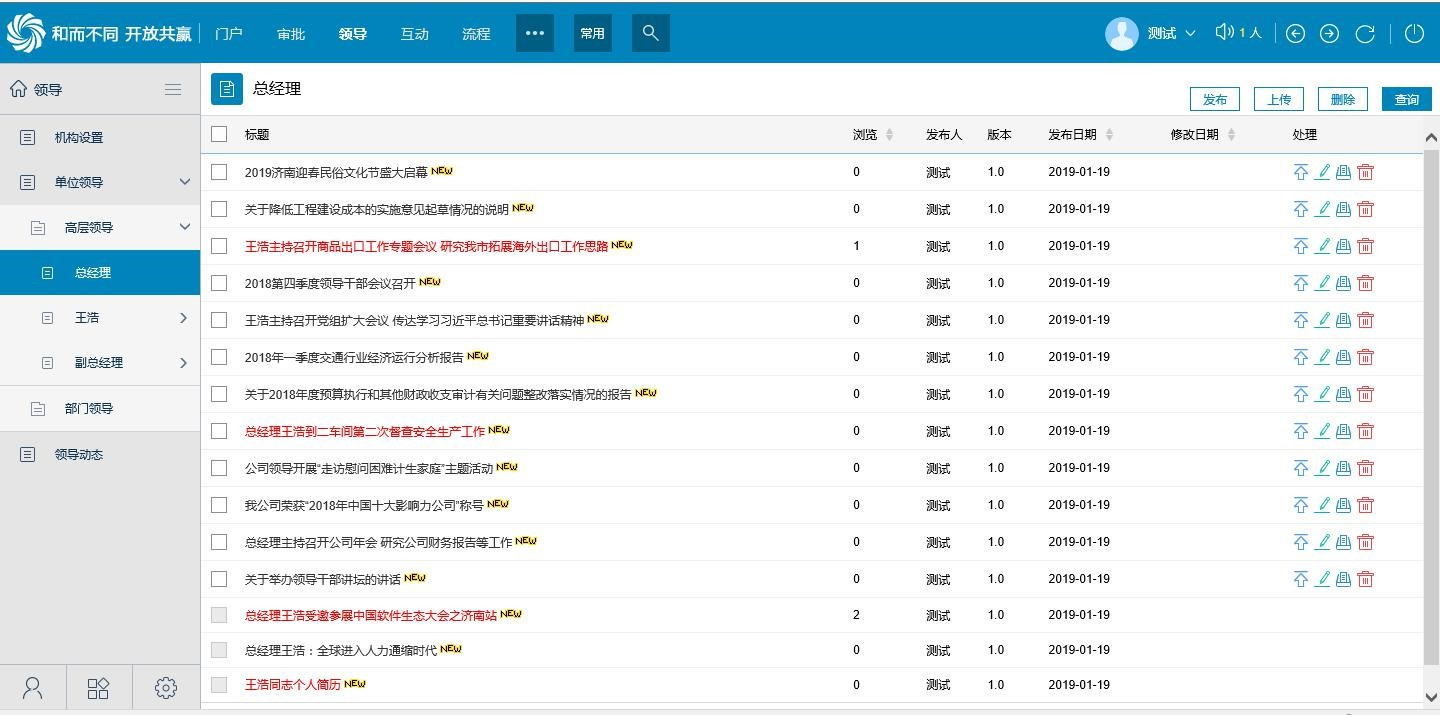Image resolution: width=1440 pixels, height=715 pixels.
Task: Open the settings gear at sidebar bottom
Action: point(166,688)
